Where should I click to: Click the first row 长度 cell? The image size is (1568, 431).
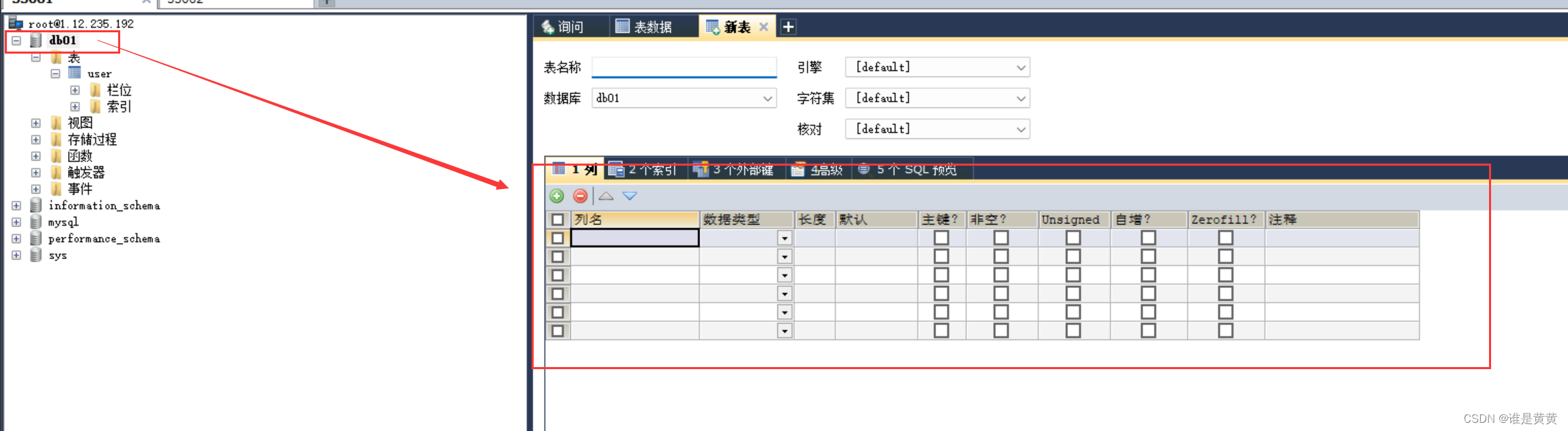pos(815,238)
